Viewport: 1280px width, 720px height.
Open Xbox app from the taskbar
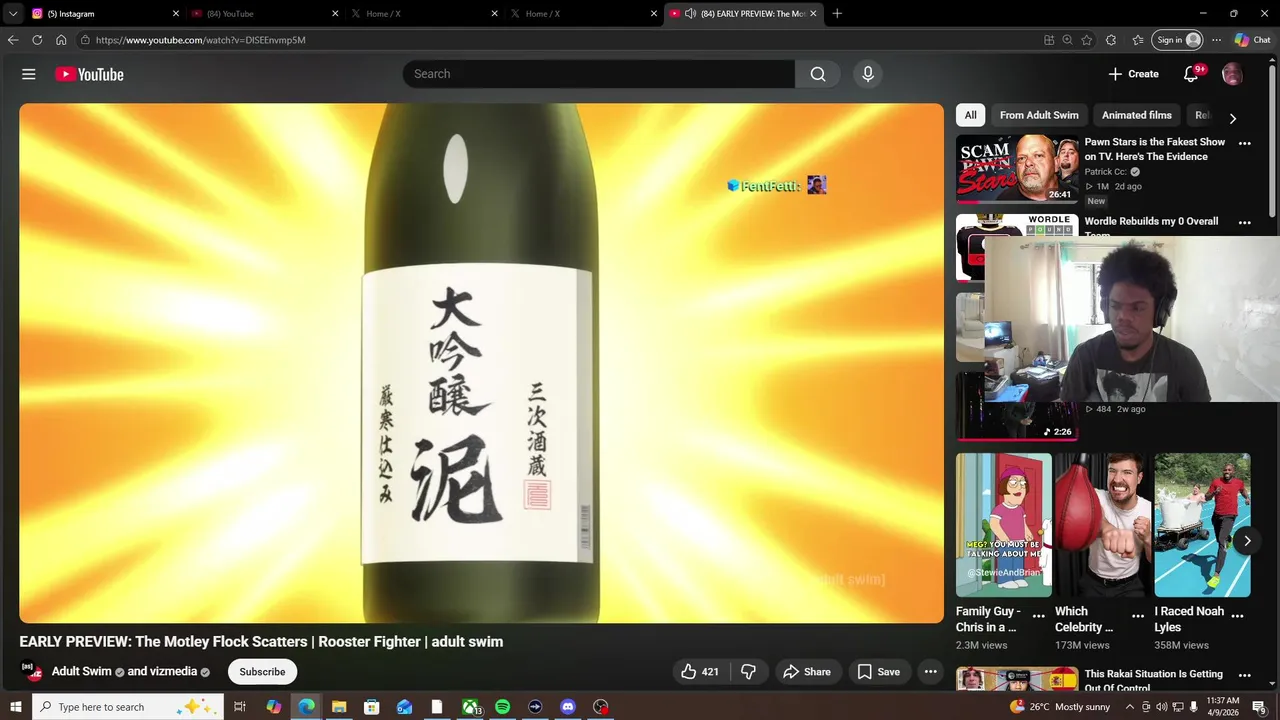pyautogui.click(x=470, y=707)
